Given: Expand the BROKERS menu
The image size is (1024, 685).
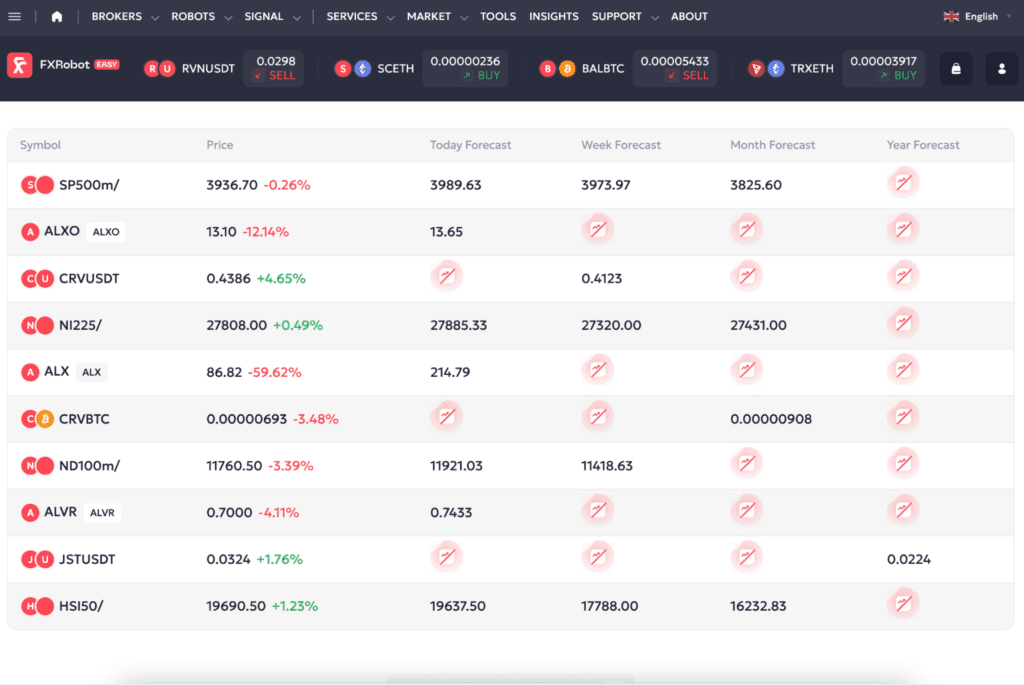Looking at the screenshot, I should [x=125, y=16].
